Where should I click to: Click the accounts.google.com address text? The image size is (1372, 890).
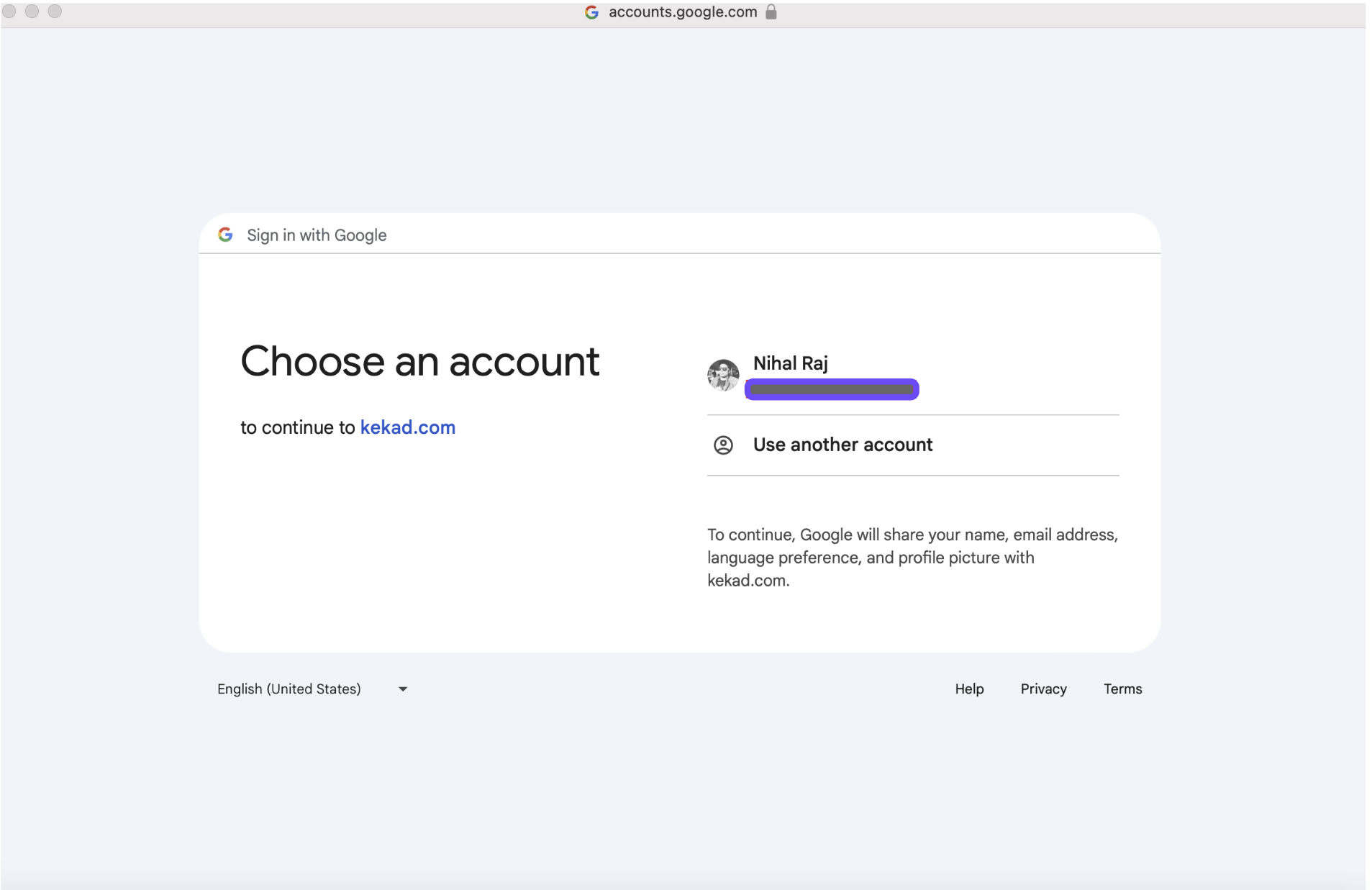pos(682,12)
